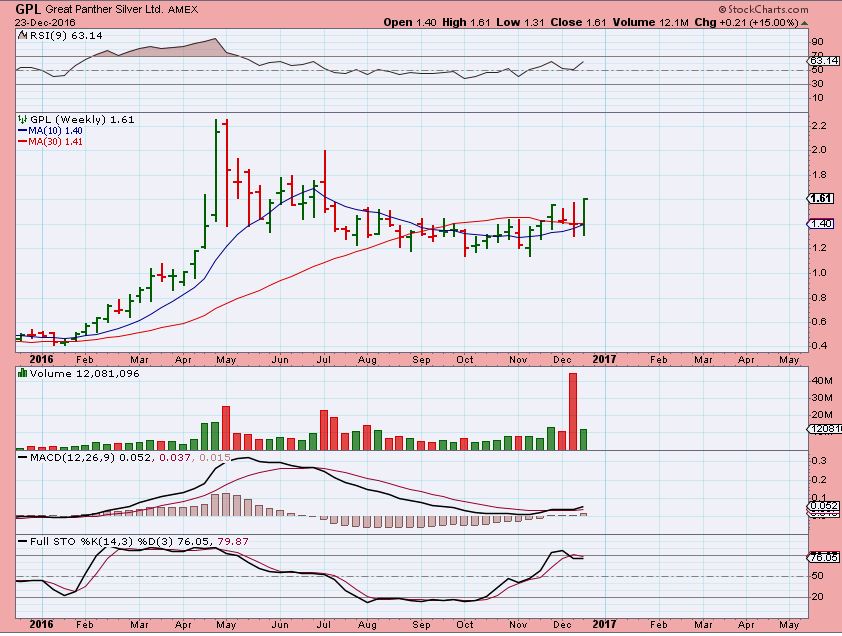Click the RSI indicator icon beside RSI(9)
Screen dimensions: 842x636
click(22, 35)
